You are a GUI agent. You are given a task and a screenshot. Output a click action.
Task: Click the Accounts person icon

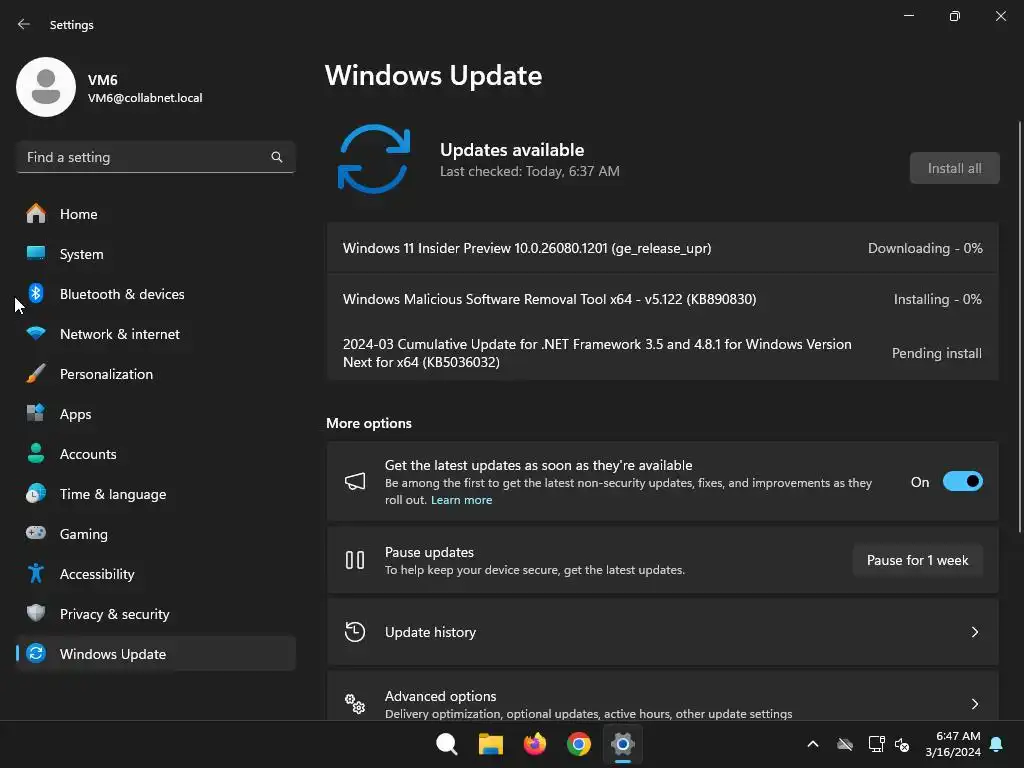(x=36, y=453)
